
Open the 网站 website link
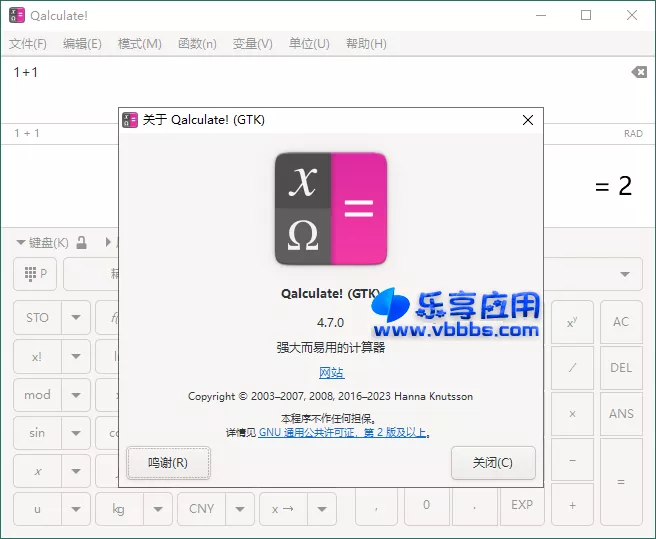point(331,372)
